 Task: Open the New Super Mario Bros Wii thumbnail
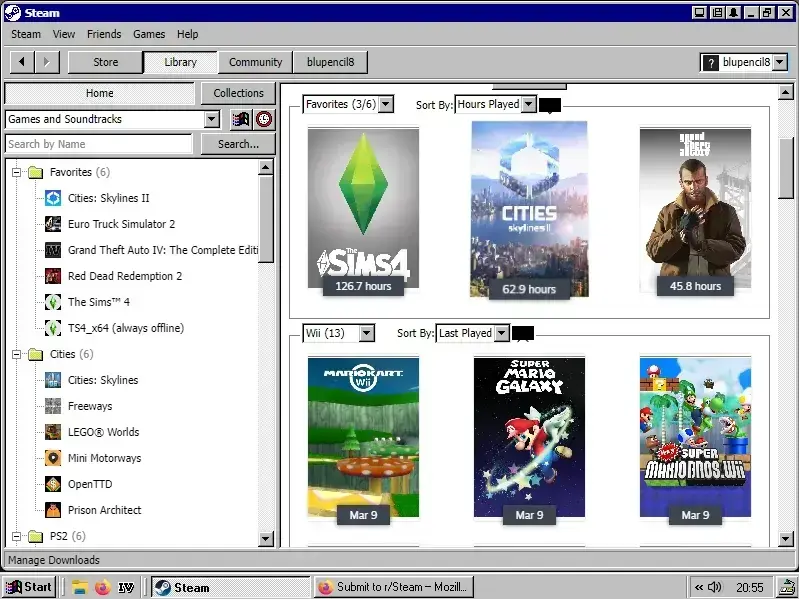pyautogui.click(x=695, y=437)
